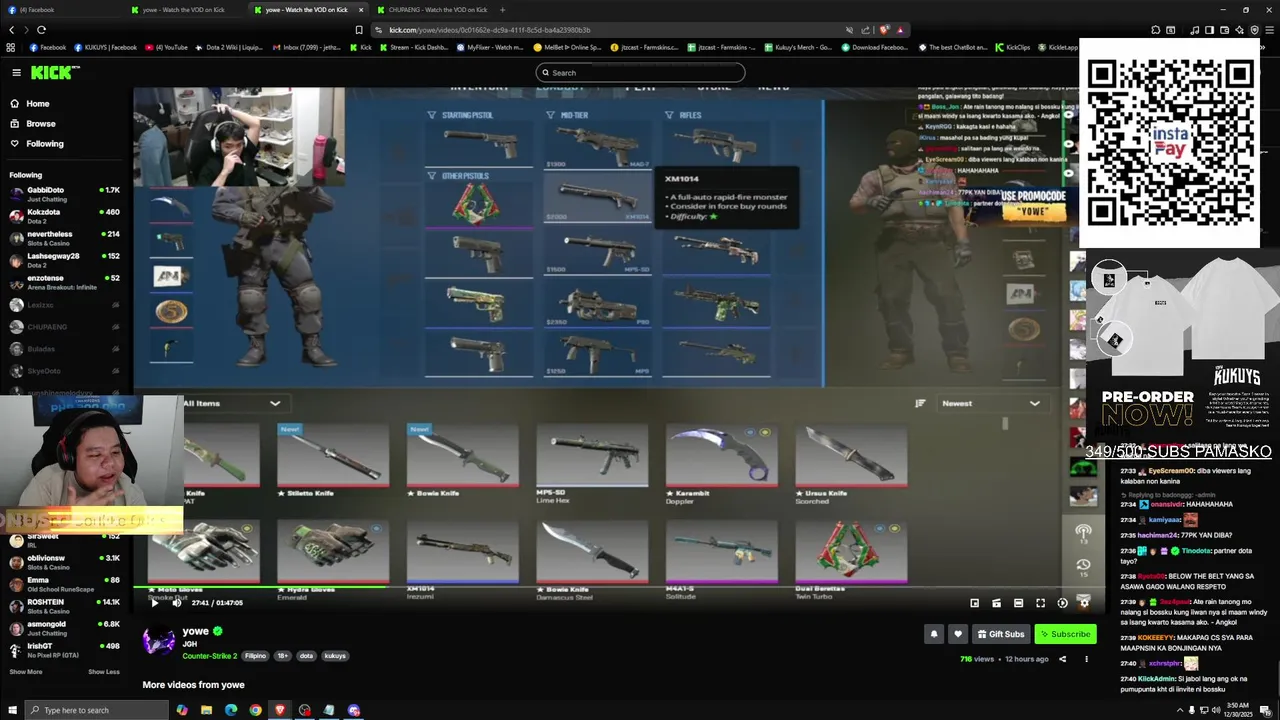Enter fullscreen mode on the player

1040,603
